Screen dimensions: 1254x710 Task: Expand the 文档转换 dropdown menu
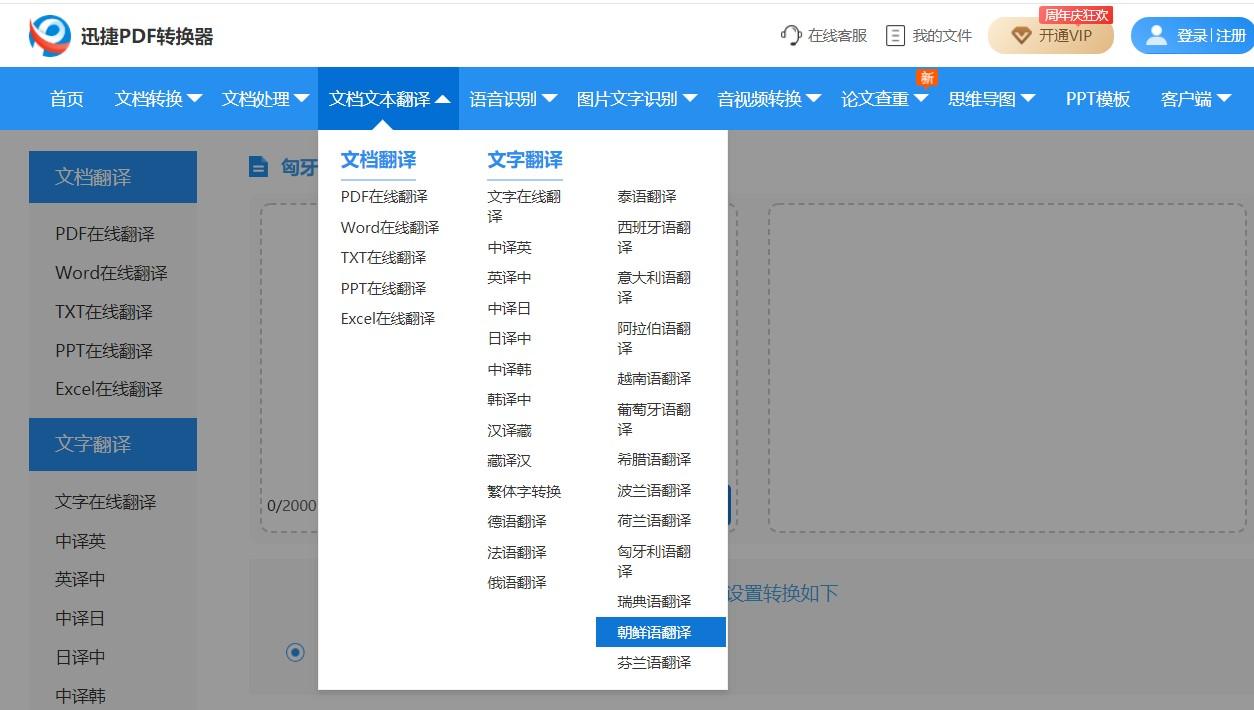tap(158, 99)
